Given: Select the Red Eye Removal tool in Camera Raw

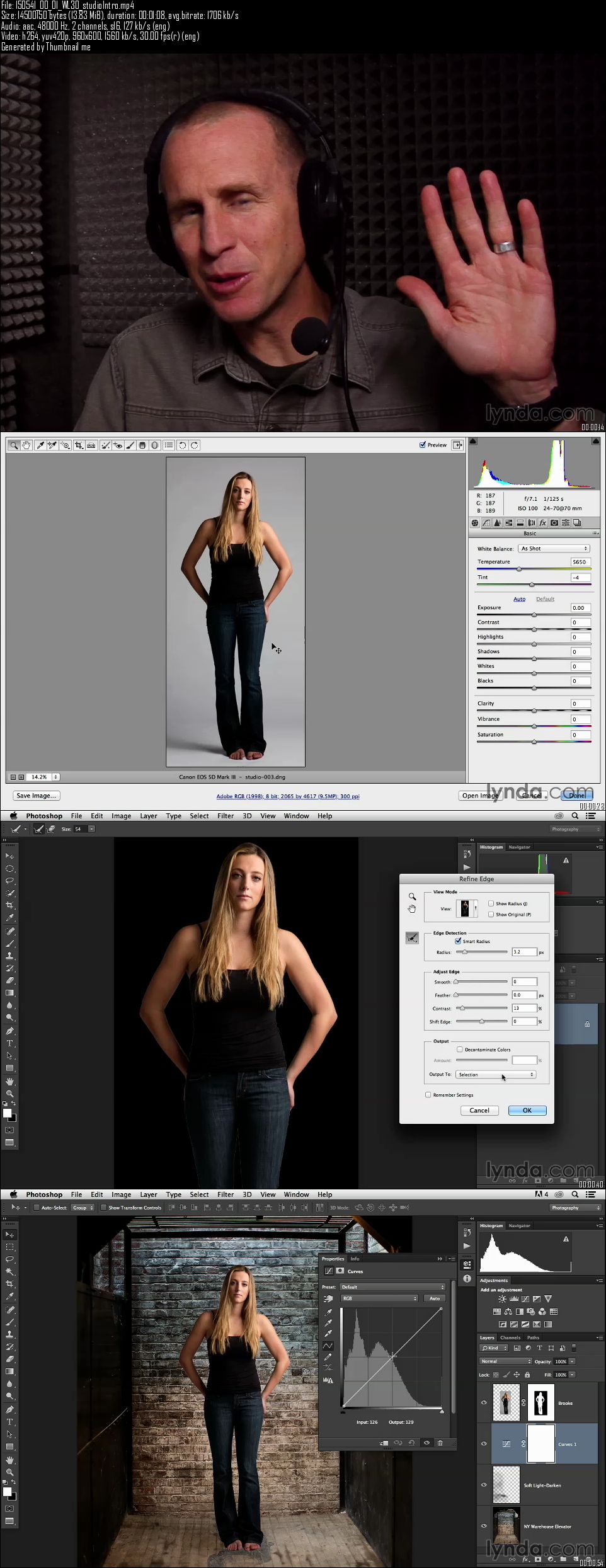Looking at the screenshot, I should click(118, 445).
